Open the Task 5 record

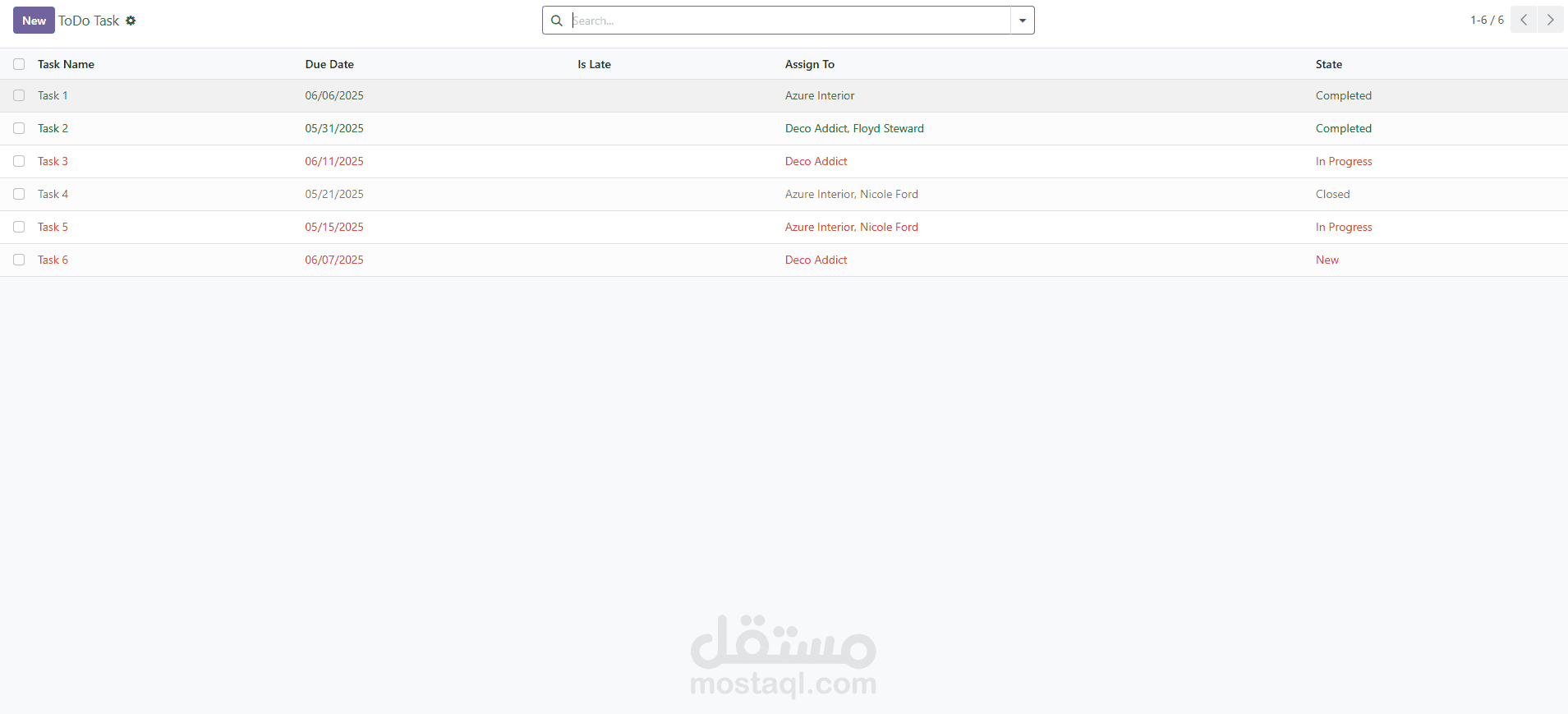[x=53, y=227]
